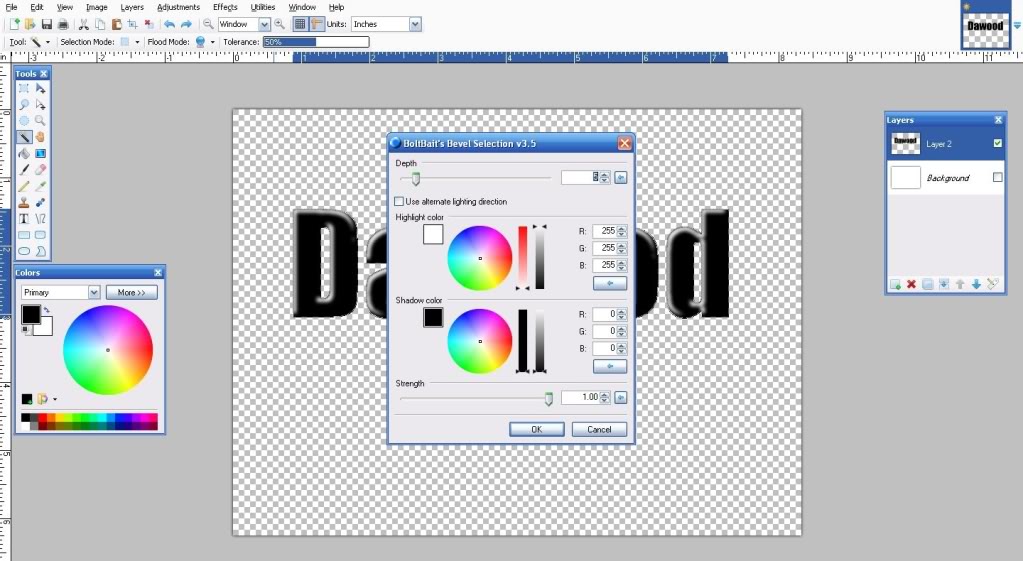Click the Cut scissors icon

[84, 24]
